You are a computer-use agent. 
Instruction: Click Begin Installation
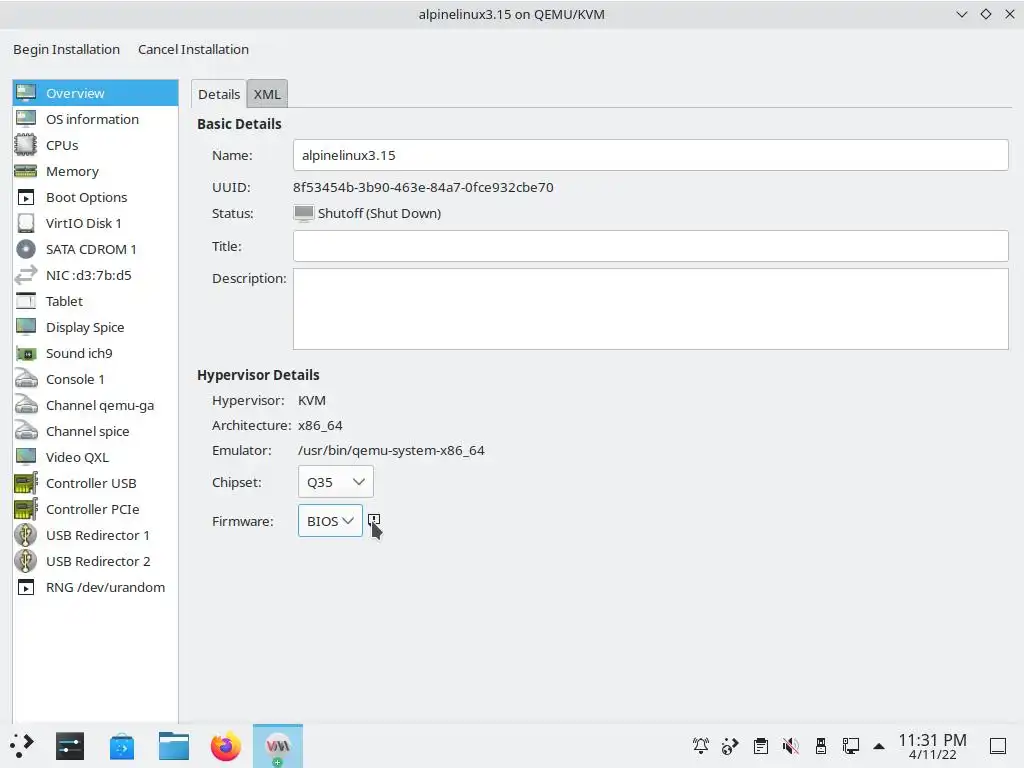pos(67,49)
